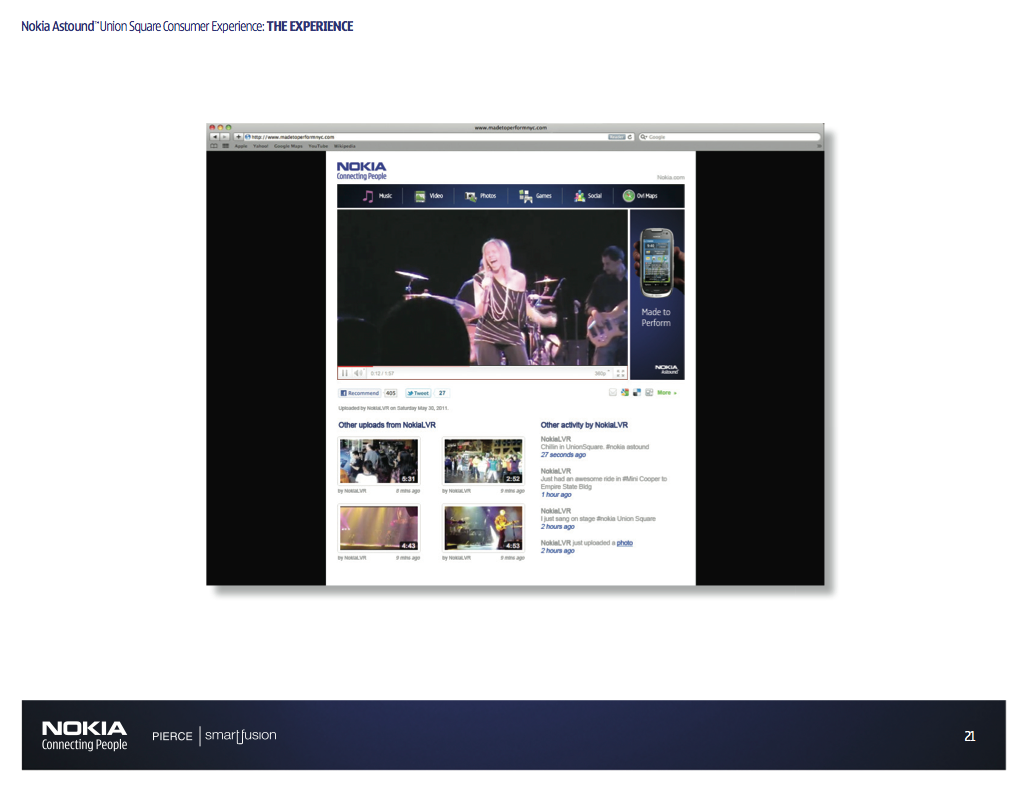Click the Other activity by NokiaLVR heading
This screenshot has height=793, width=1027.
(584, 425)
